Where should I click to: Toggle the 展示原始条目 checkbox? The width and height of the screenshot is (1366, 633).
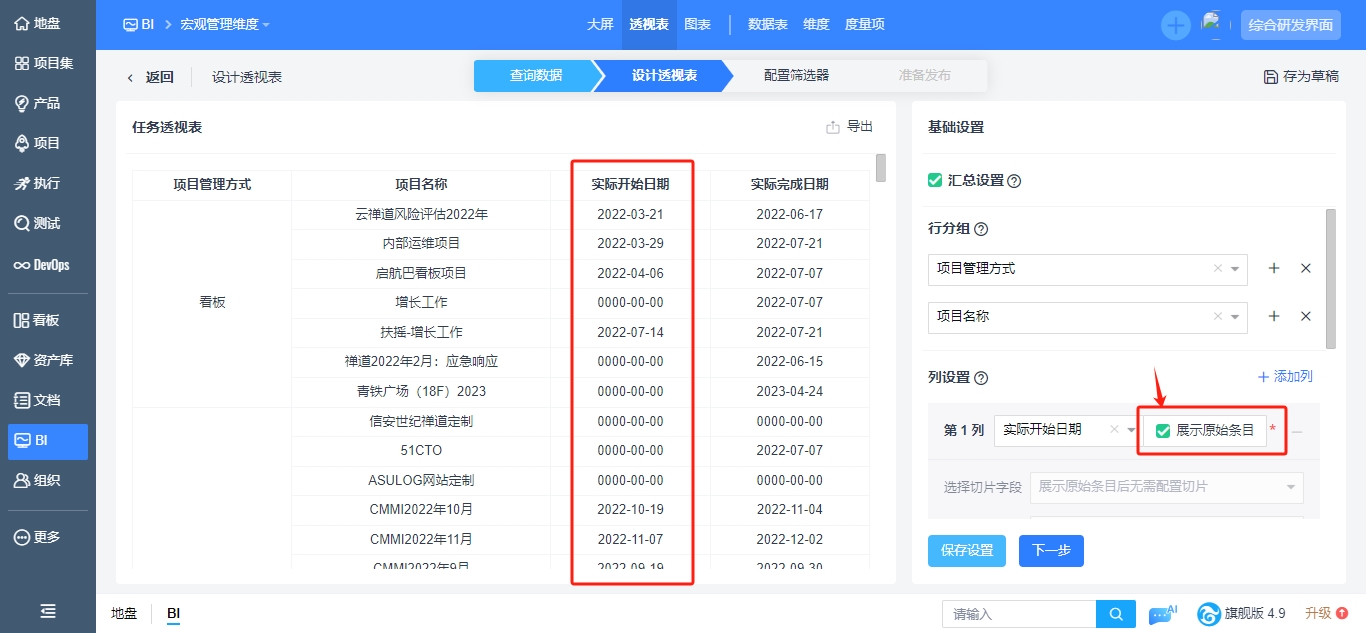point(1163,430)
